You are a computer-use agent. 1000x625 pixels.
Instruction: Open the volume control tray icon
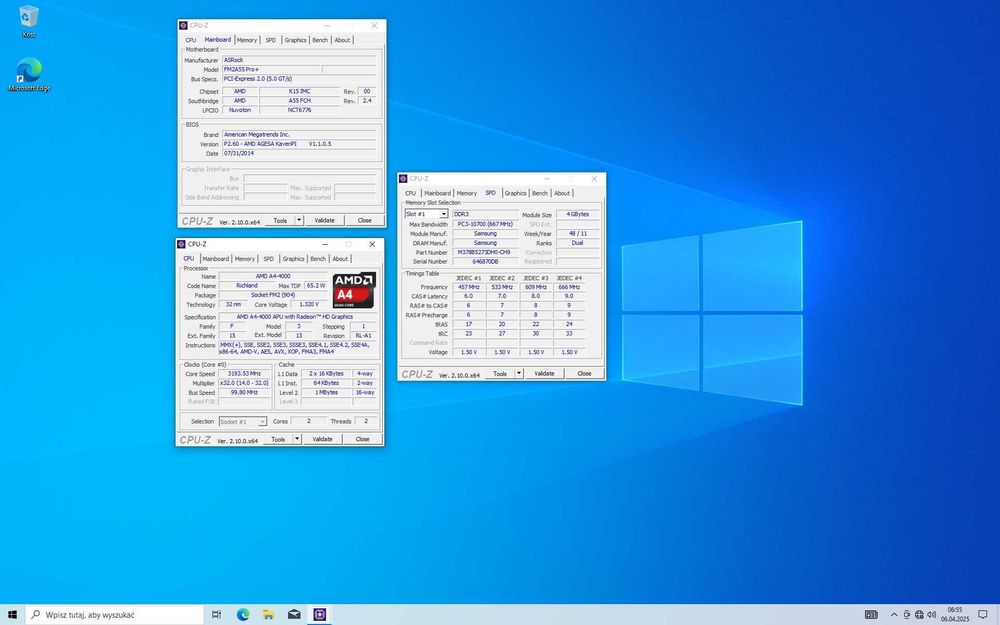(932, 615)
